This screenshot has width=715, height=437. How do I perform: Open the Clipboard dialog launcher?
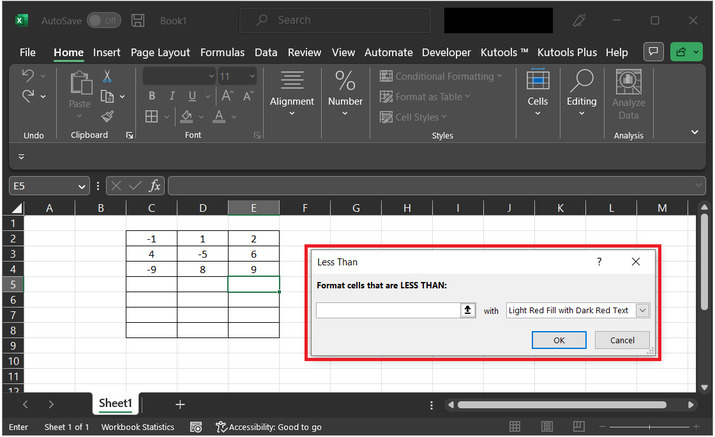coord(130,135)
